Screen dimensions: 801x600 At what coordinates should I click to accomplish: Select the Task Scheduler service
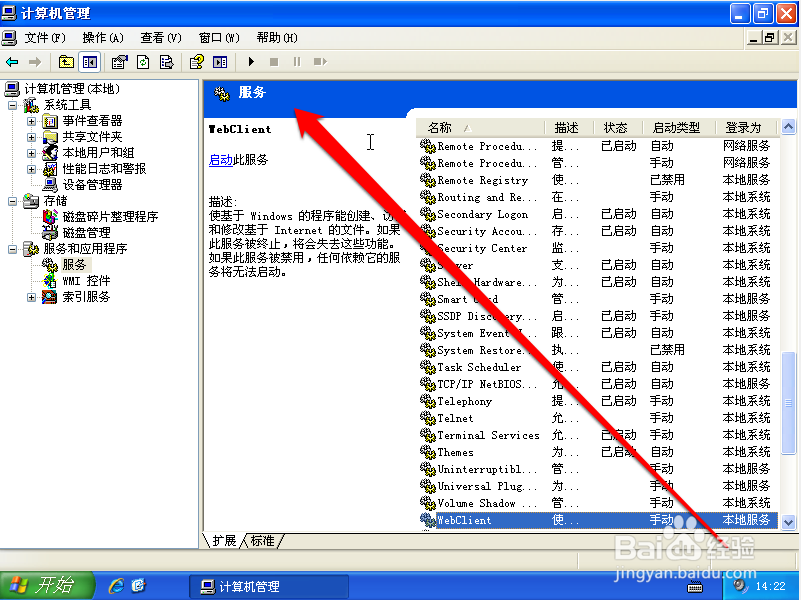click(599, 367)
